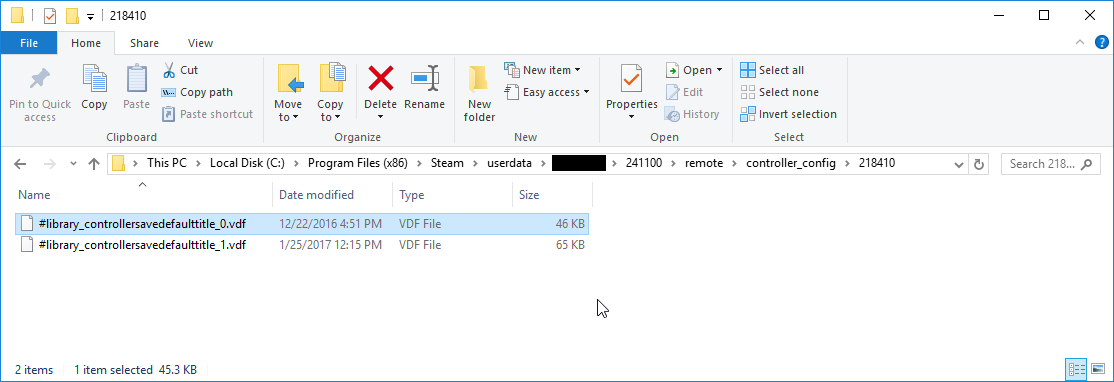1114x382 pixels.
Task: Refresh the folder view
Action: tap(979, 164)
